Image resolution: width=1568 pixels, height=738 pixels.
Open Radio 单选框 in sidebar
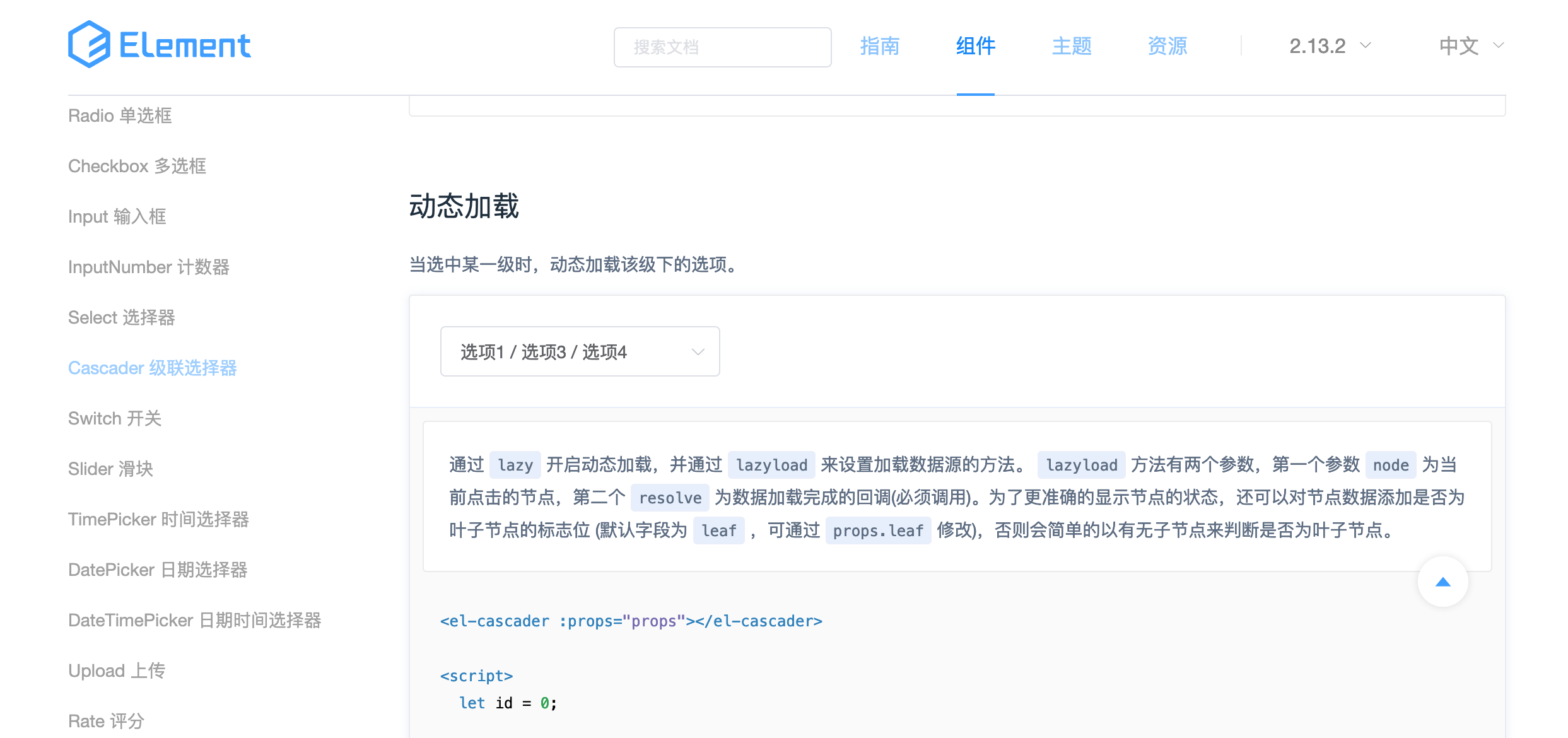point(120,115)
